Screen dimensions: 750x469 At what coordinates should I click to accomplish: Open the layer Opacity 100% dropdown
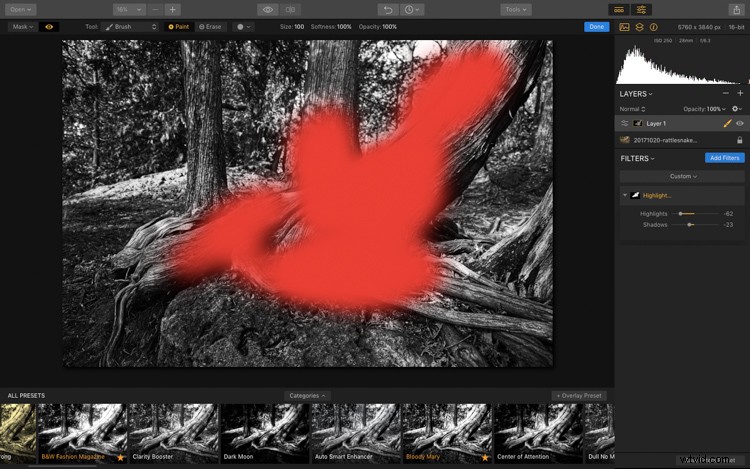click(x=704, y=109)
